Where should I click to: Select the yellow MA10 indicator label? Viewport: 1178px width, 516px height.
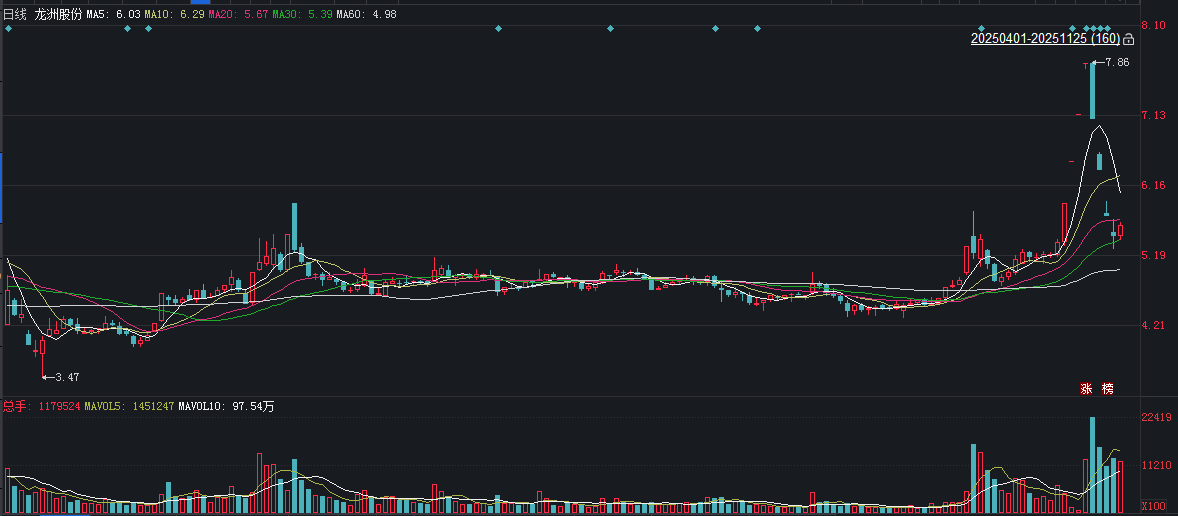[173, 15]
